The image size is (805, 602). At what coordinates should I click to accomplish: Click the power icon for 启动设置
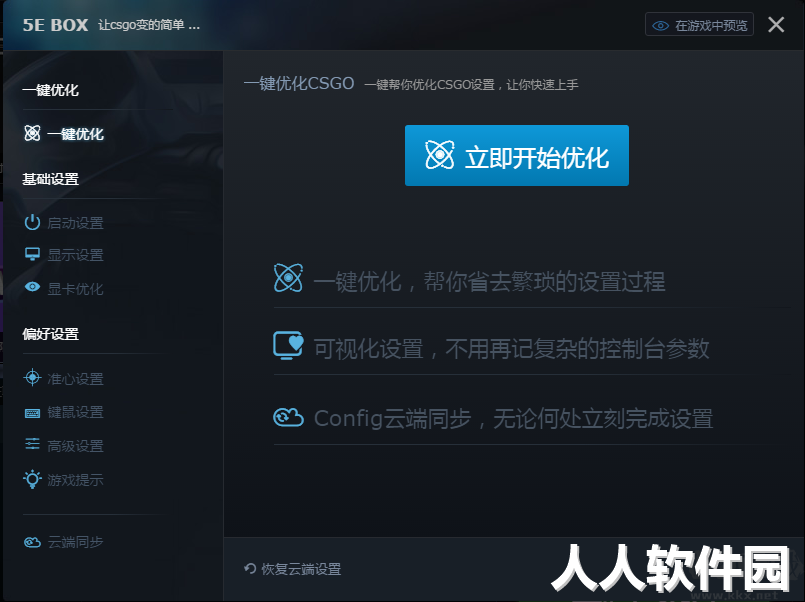pyautogui.click(x=32, y=222)
